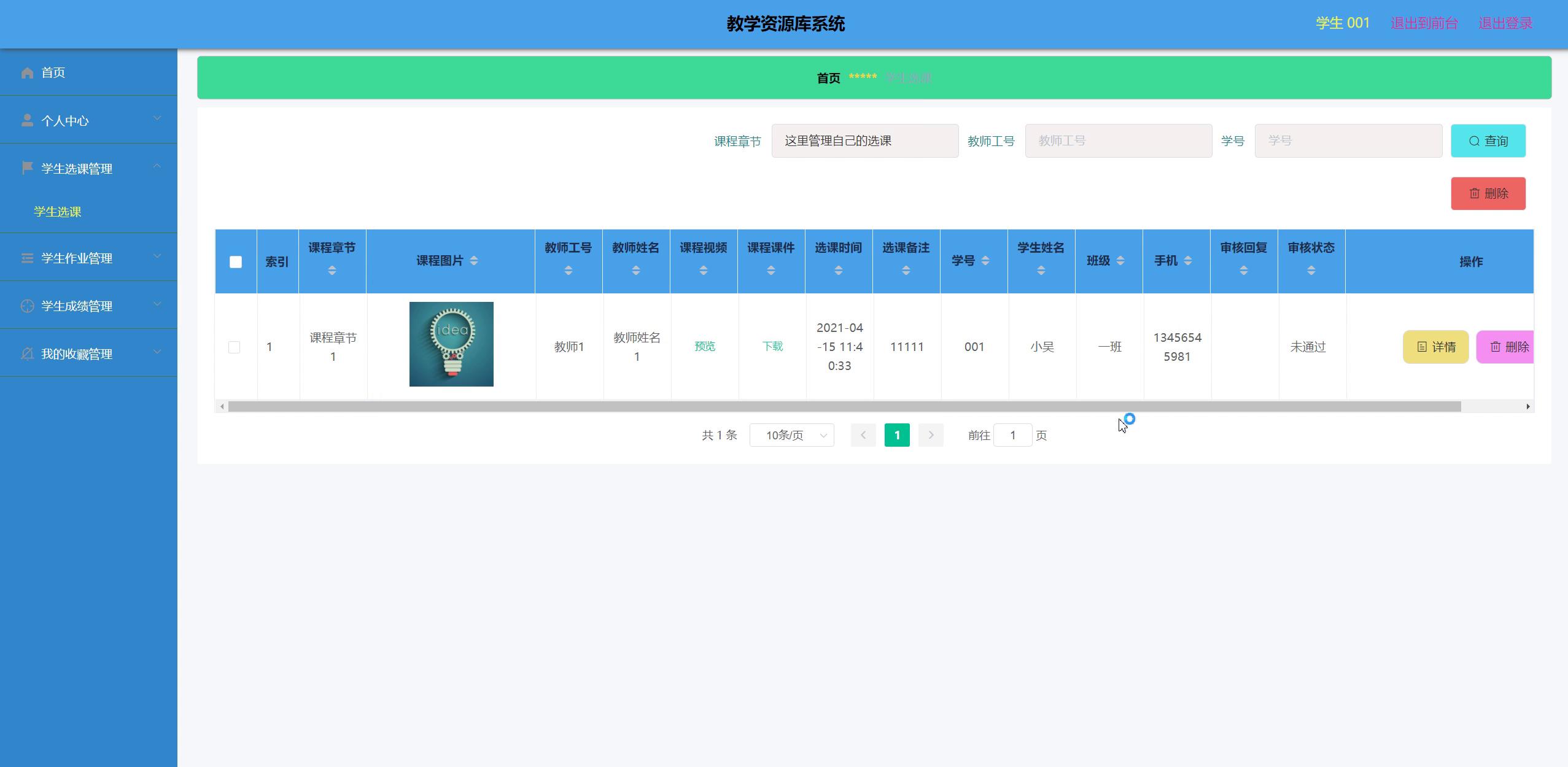Screen dimensions: 1568x767
Task: Click the sort arrows on 学号 column
Action: pos(985,261)
